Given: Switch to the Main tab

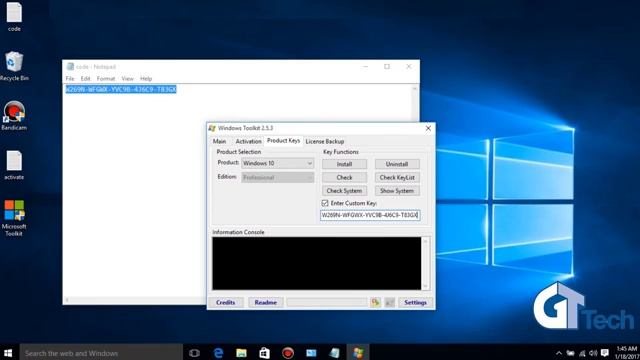Looking at the screenshot, I should (220, 141).
